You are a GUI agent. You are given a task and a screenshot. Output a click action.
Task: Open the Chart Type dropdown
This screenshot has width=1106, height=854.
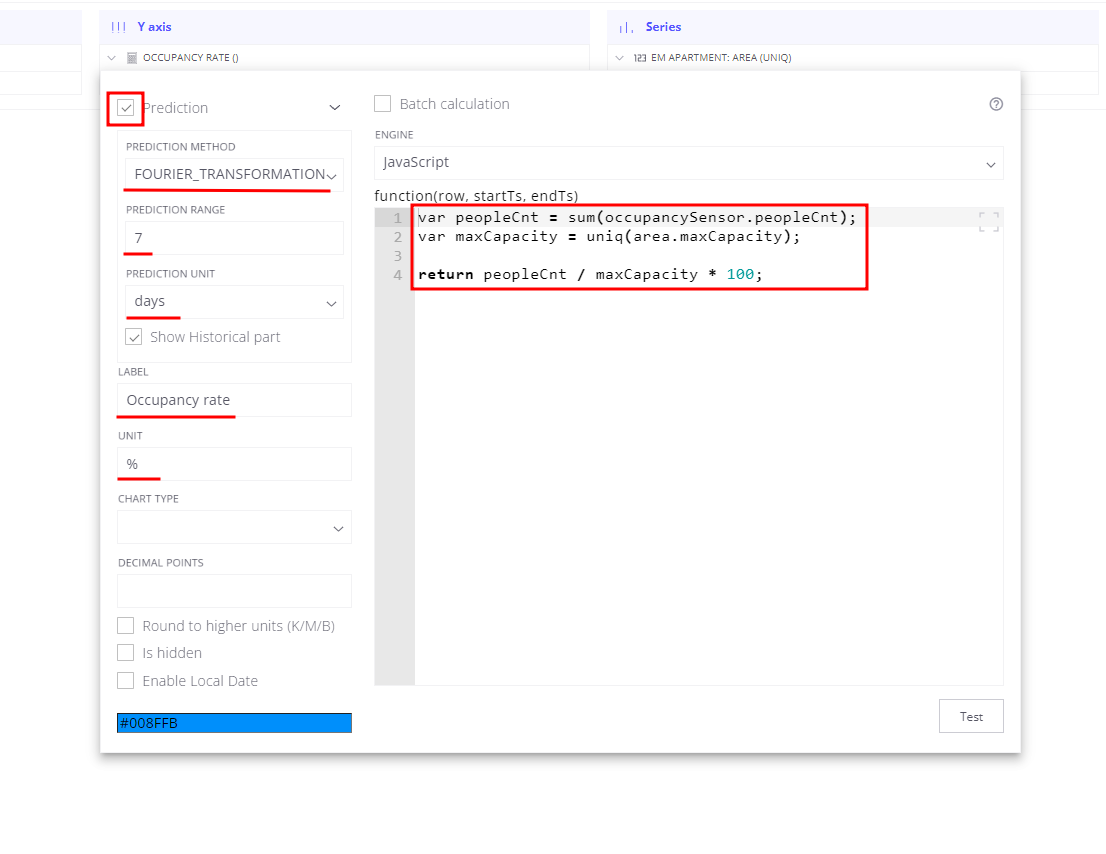(234, 527)
